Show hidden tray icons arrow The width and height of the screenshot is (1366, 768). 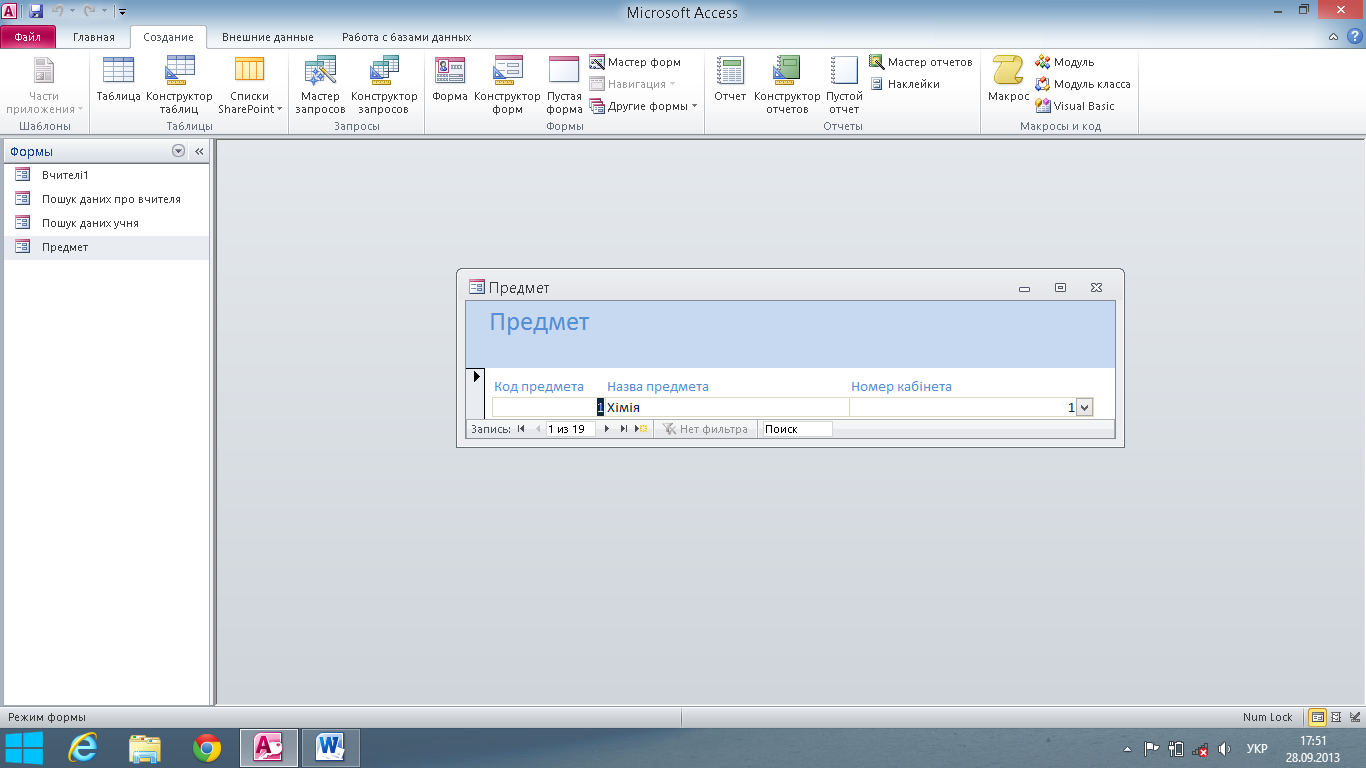pos(1127,748)
